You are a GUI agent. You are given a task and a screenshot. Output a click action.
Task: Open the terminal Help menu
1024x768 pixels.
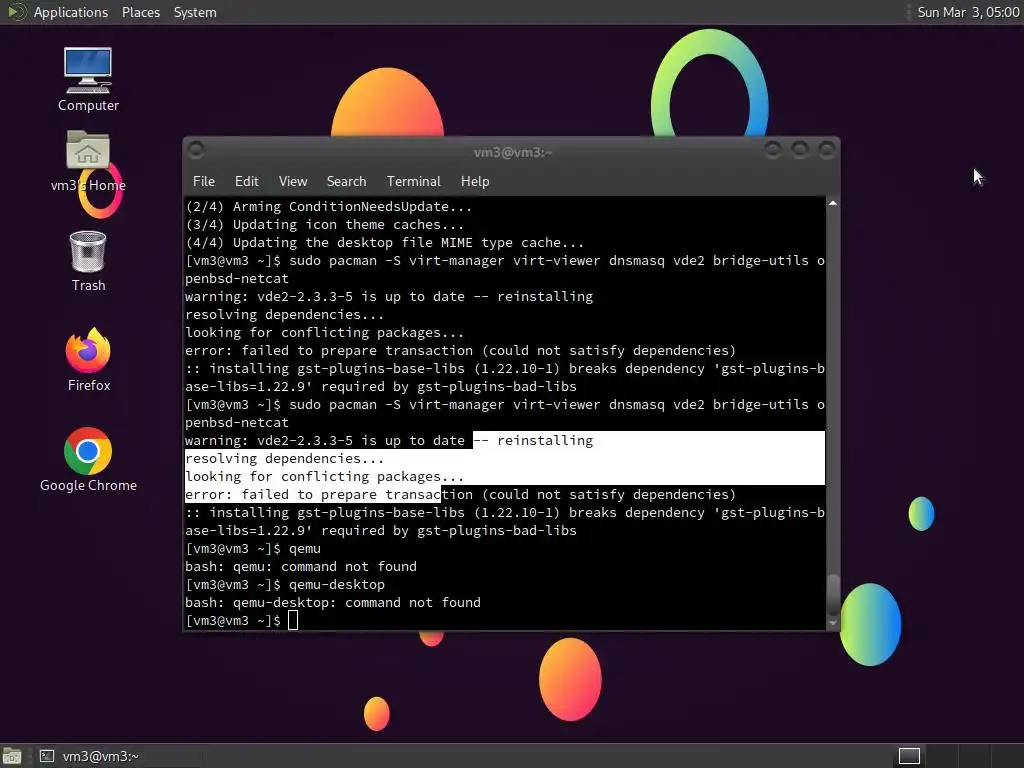pyautogui.click(x=475, y=182)
